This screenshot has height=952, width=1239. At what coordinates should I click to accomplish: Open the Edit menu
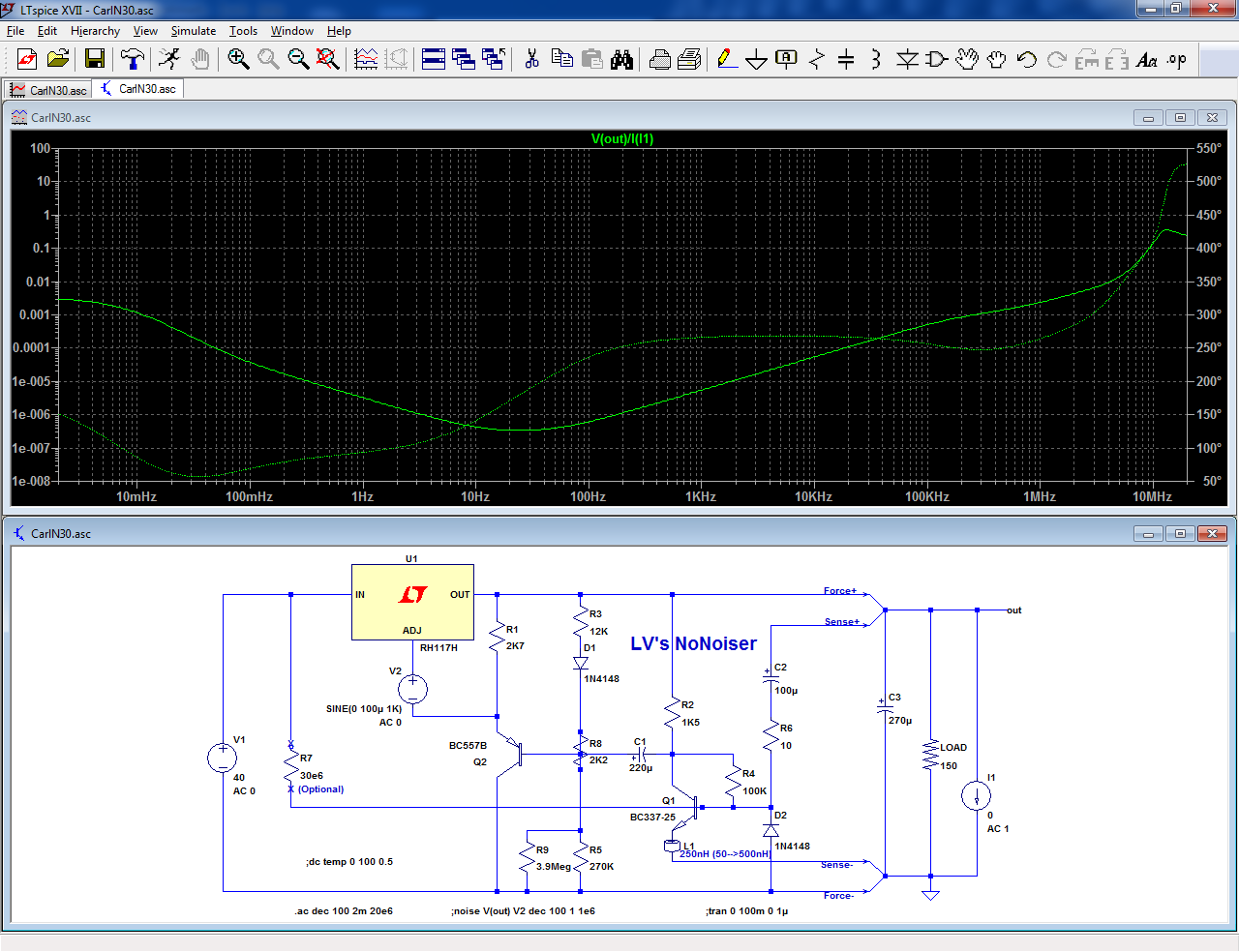coord(47,31)
